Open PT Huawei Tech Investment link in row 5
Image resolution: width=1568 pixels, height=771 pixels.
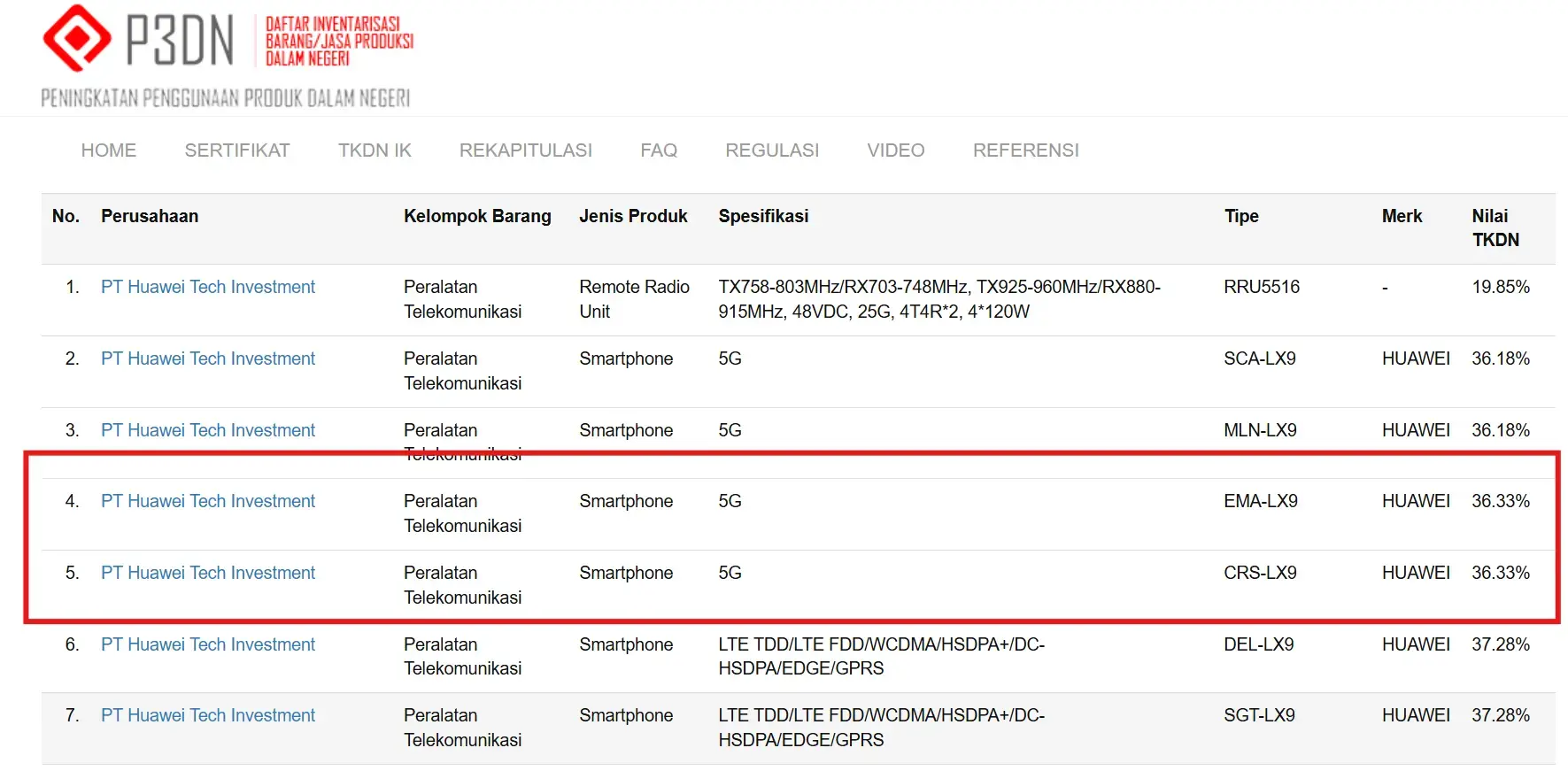pyautogui.click(x=208, y=573)
